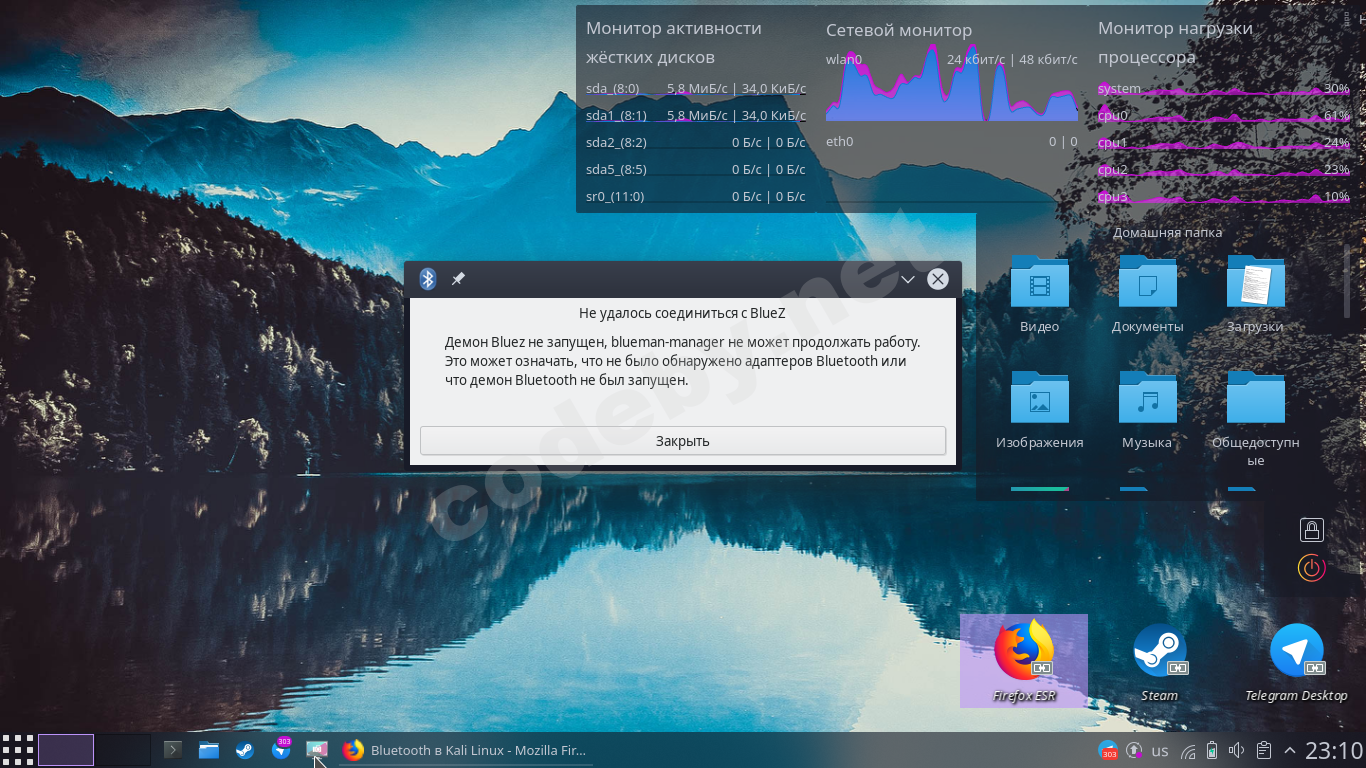Open the clipboard manager in system tray

(x=1264, y=750)
